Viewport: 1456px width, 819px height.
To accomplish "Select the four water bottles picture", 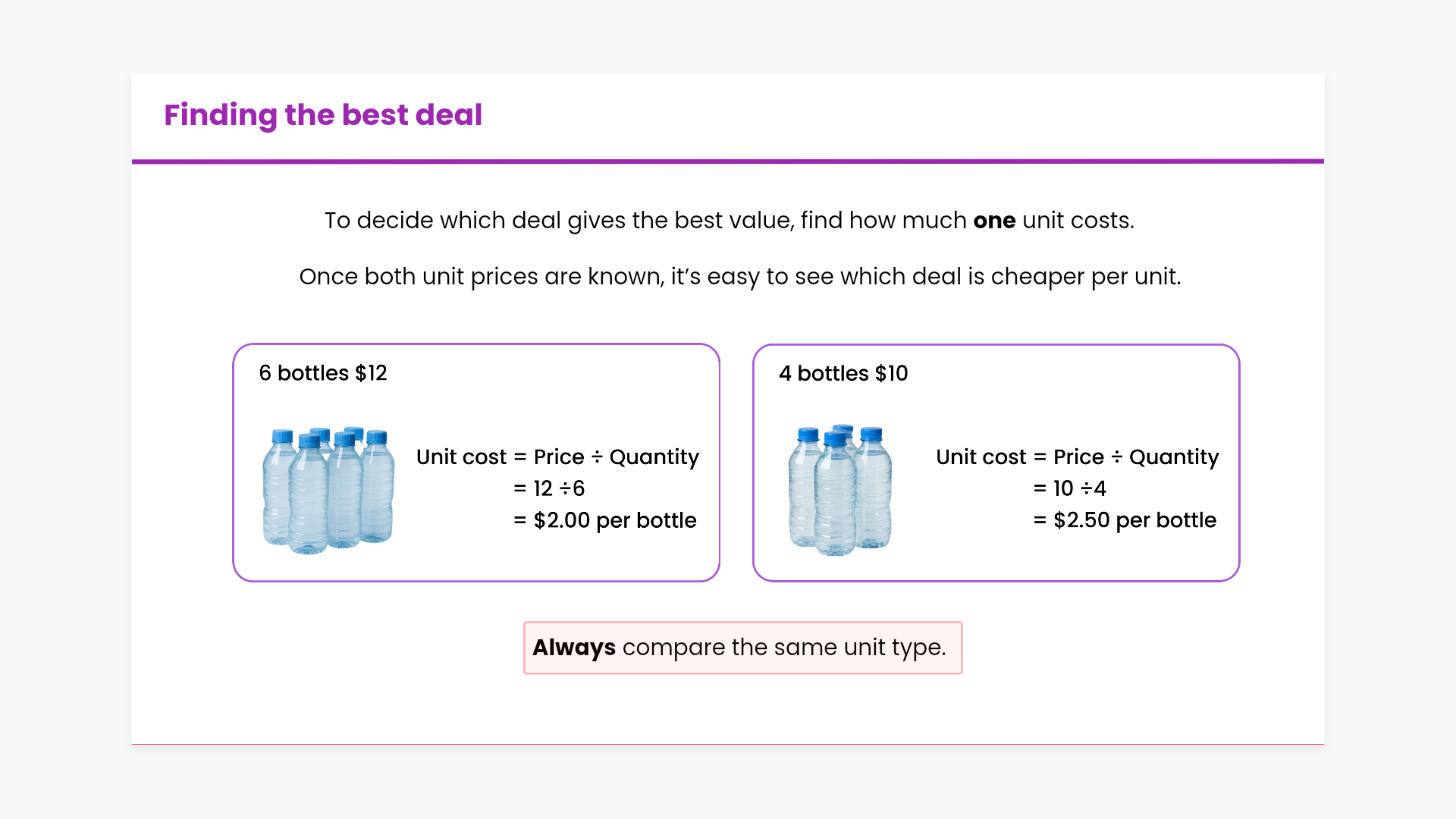I will coord(840,490).
